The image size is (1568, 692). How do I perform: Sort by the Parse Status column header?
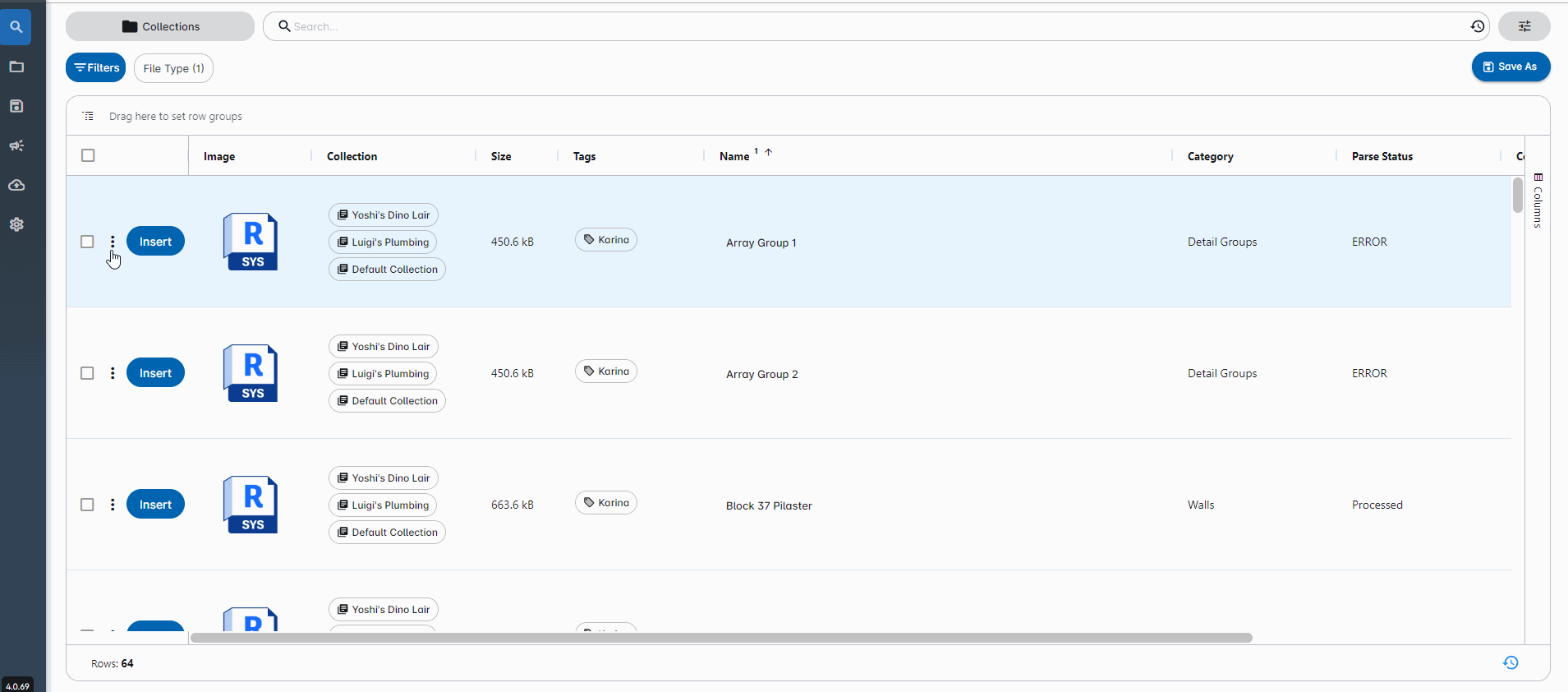click(1382, 156)
